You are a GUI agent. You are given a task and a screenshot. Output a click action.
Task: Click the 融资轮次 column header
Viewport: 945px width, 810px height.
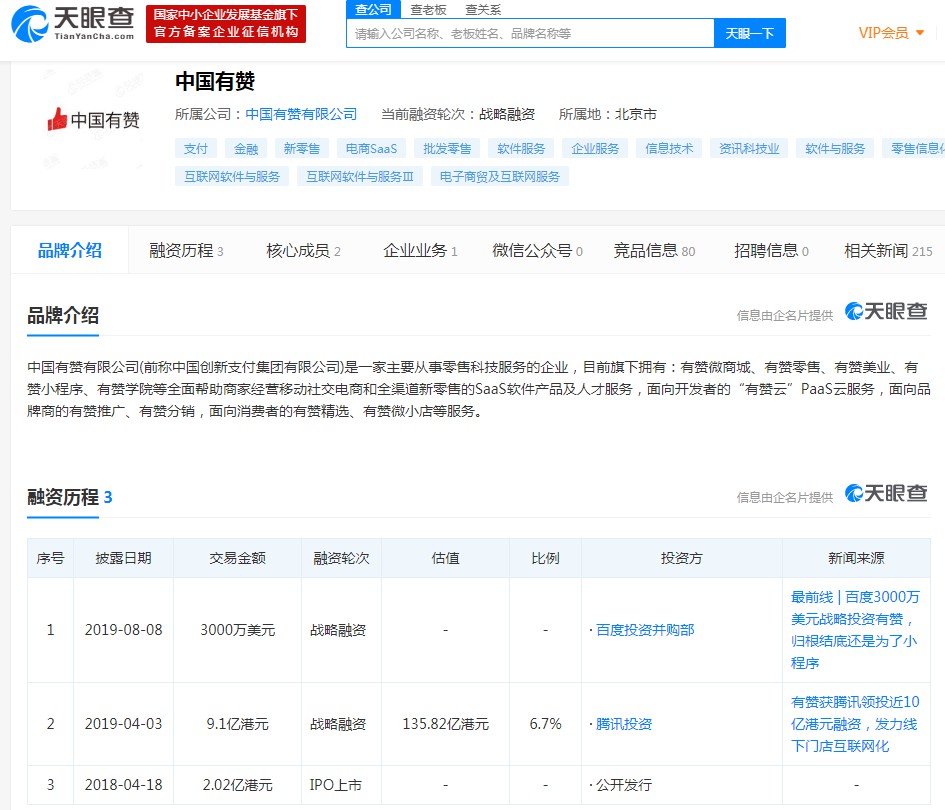point(341,558)
